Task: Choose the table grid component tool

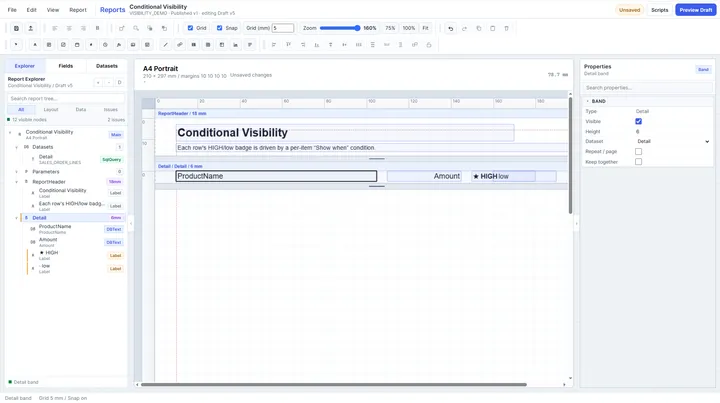Action: pos(208,45)
